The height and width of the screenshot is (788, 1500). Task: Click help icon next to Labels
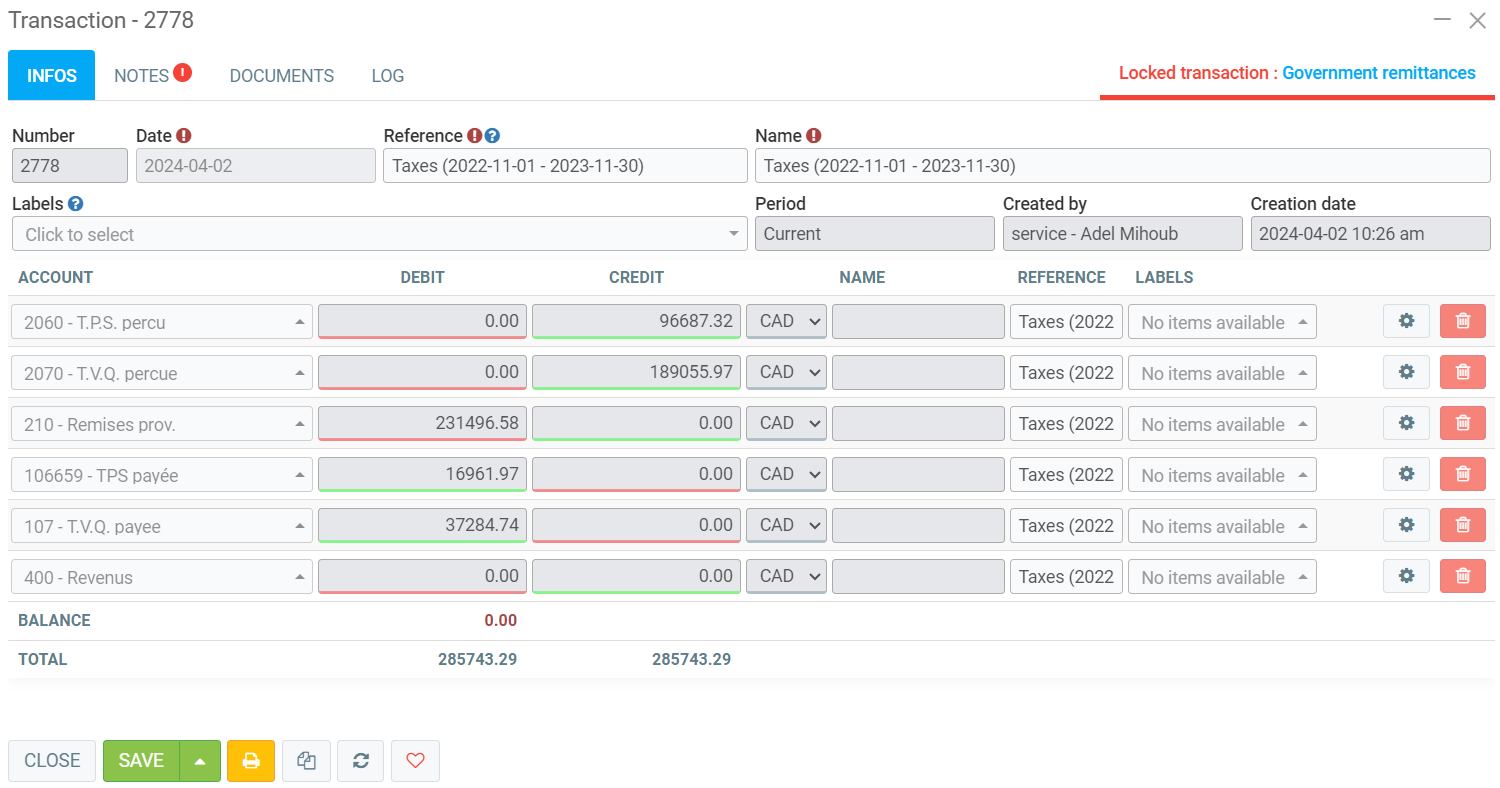point(76,204)
